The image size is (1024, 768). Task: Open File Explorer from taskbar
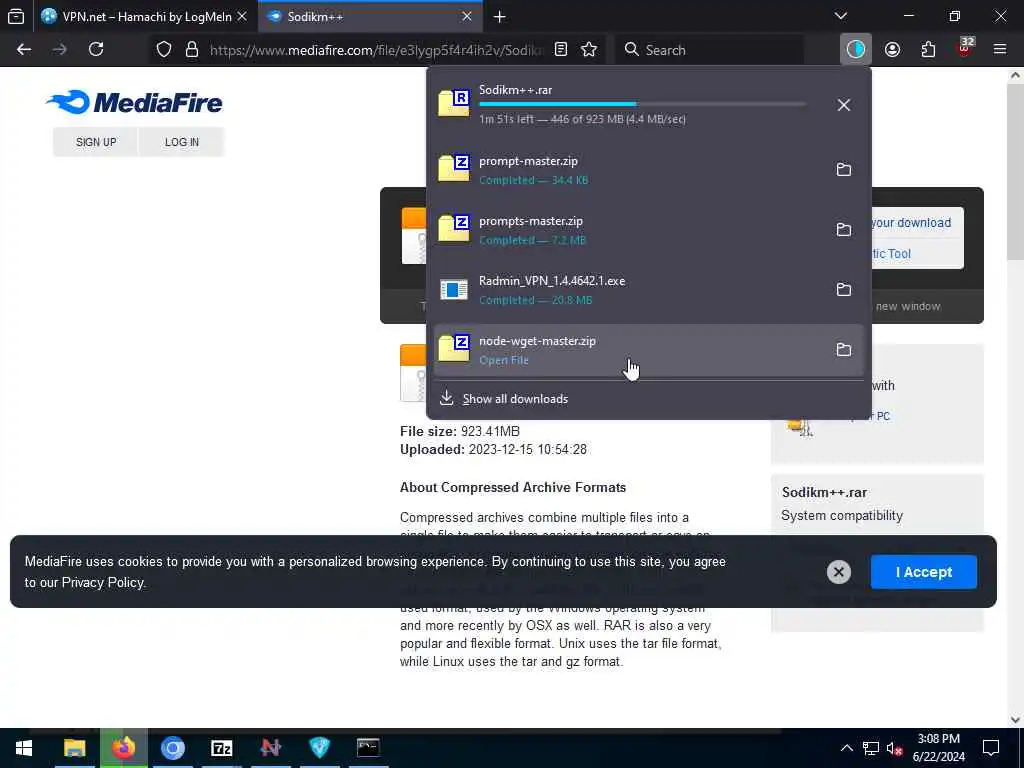(x=74, y=748)
